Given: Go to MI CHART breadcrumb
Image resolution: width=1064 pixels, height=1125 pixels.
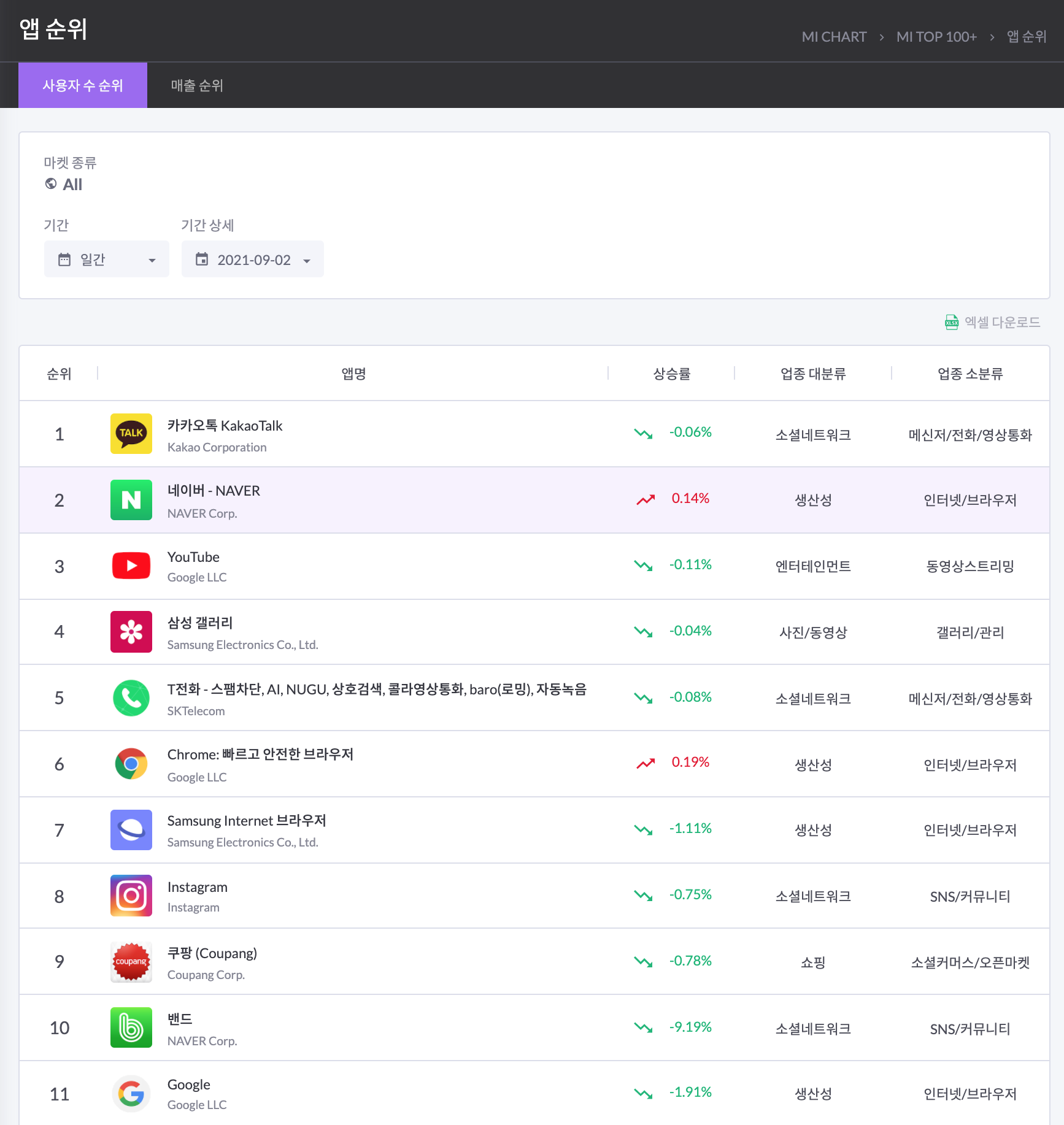Looking at the screenshot, I should click(x=834, y=37).
